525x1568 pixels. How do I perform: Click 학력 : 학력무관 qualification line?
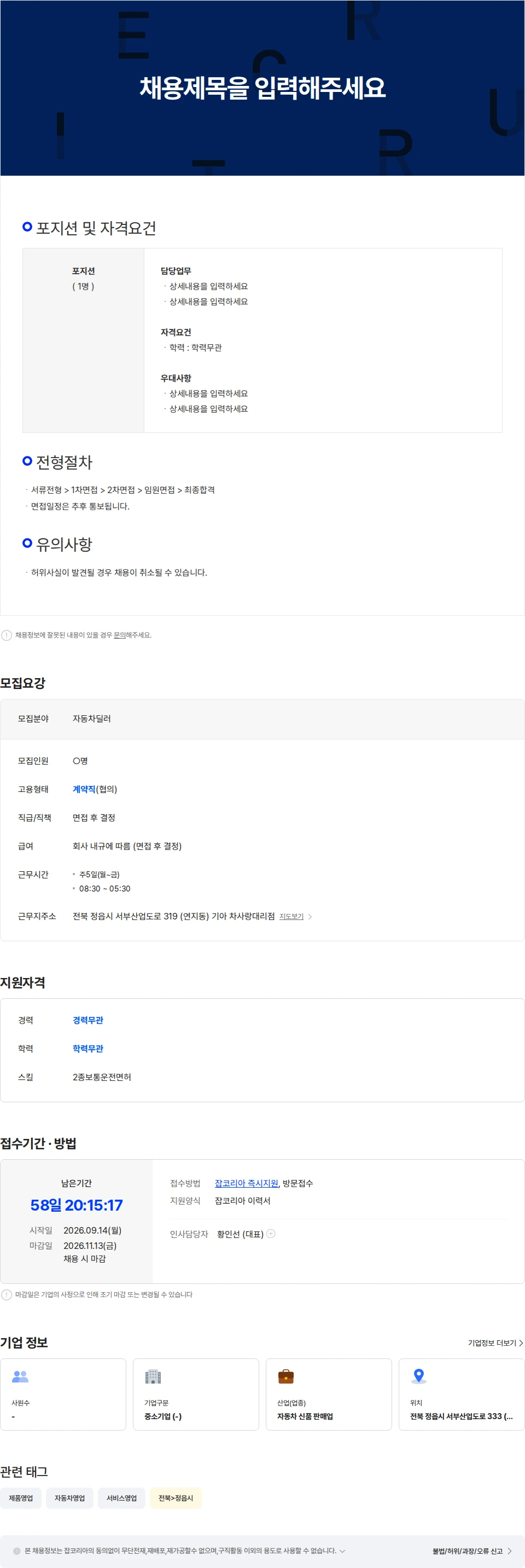pyautogui.click(x=195, y=348)
